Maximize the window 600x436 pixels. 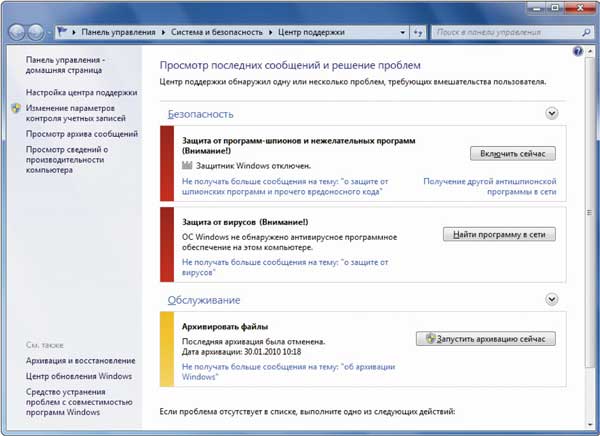(555, 8)
